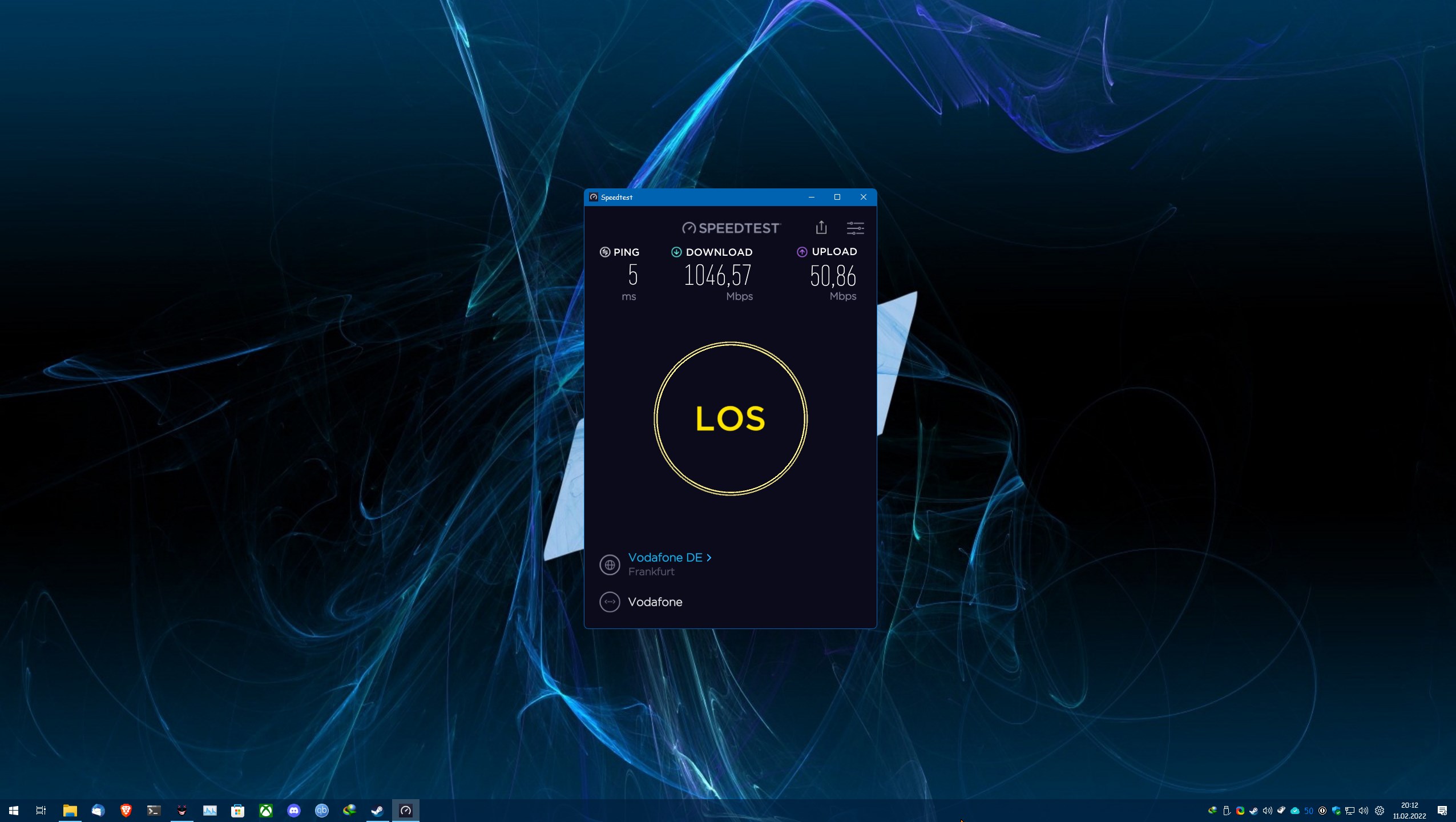Open the Xbox app in taskbar

pyautogui.click(x=266, y=811)
